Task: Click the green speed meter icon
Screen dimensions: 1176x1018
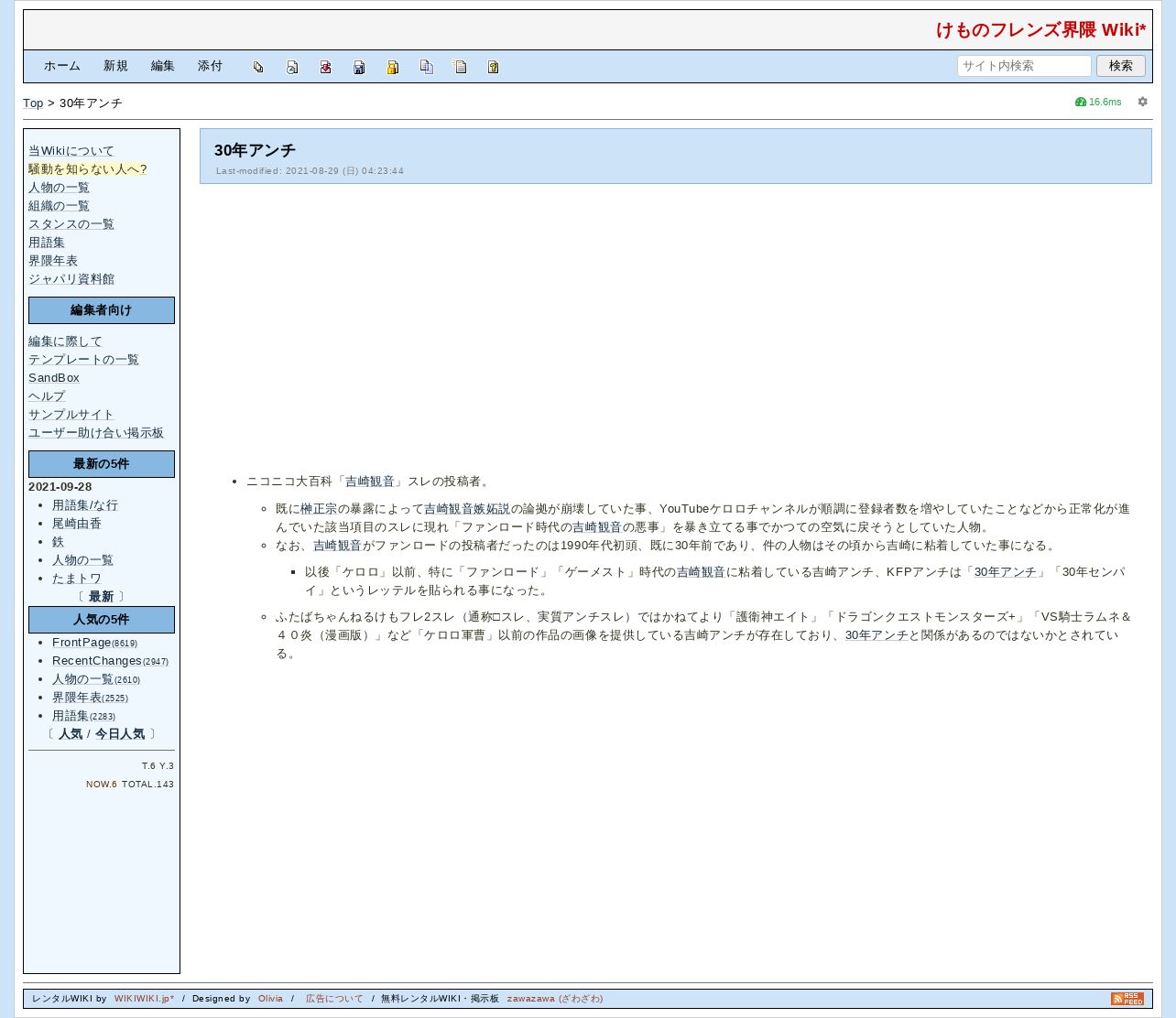Action: tap(1081, 102)
